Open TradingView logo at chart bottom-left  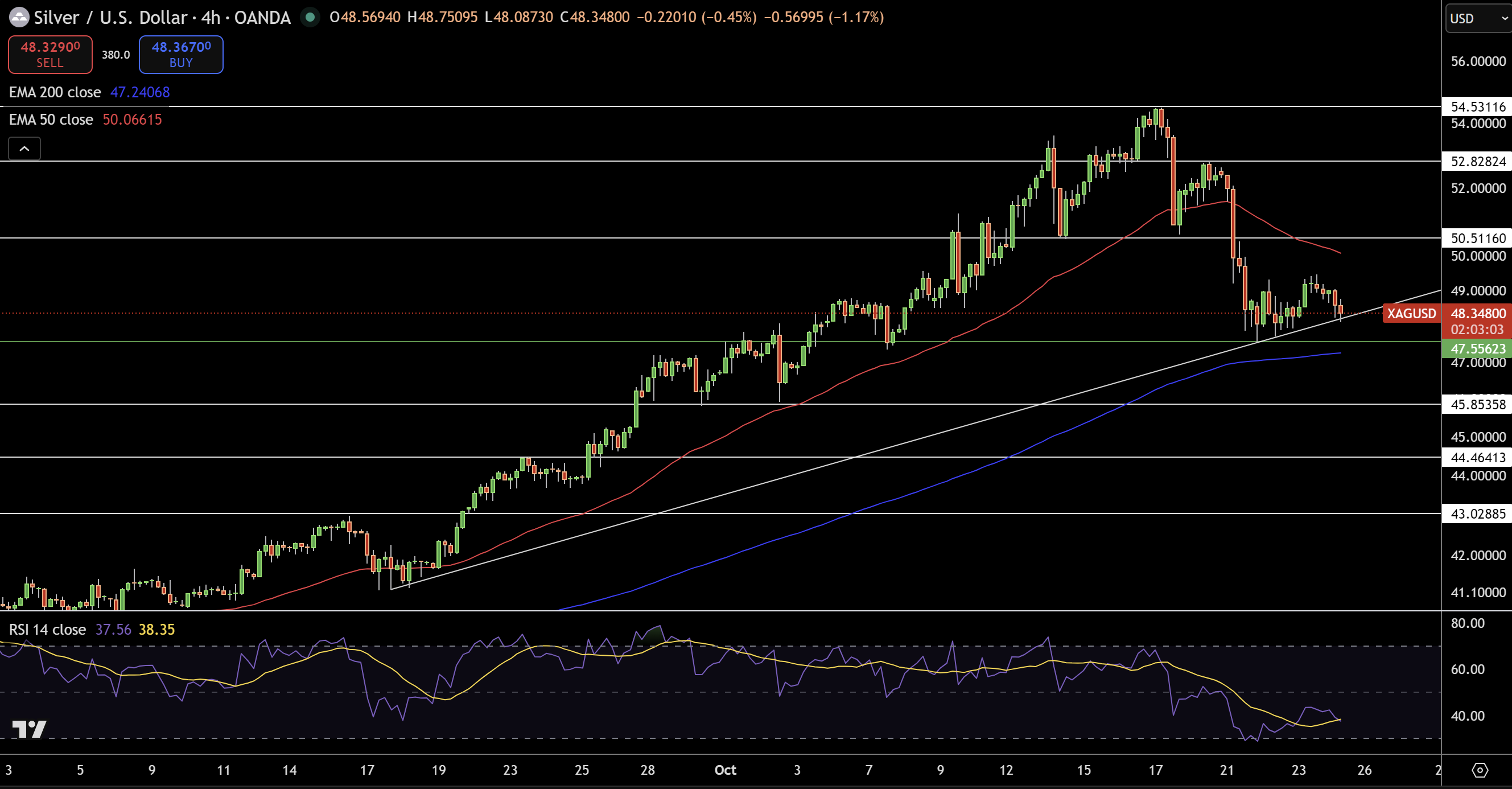29,729
